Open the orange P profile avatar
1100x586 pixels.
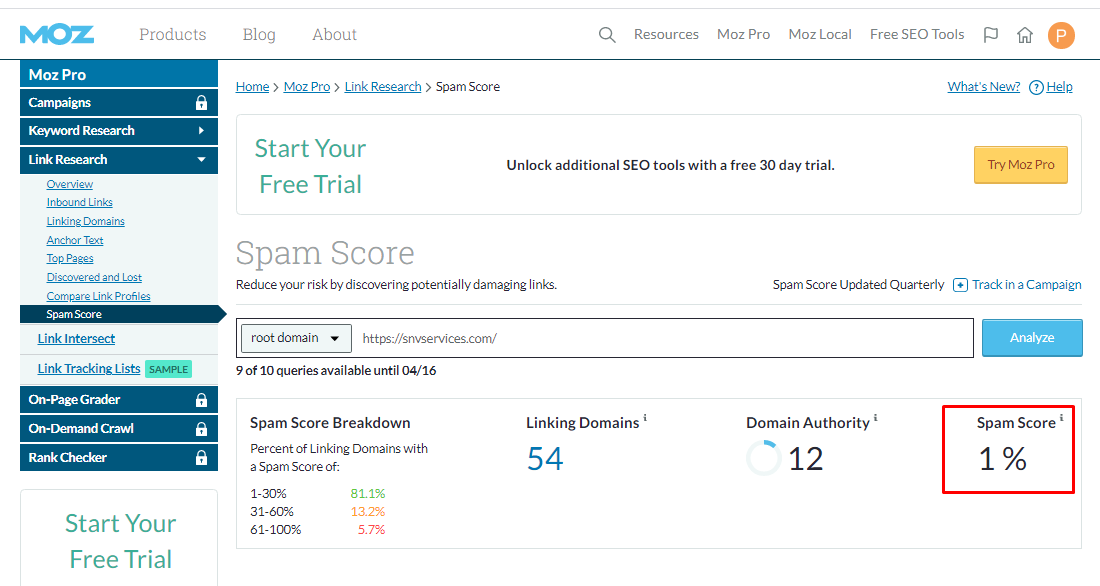(x=1061, y=34)
